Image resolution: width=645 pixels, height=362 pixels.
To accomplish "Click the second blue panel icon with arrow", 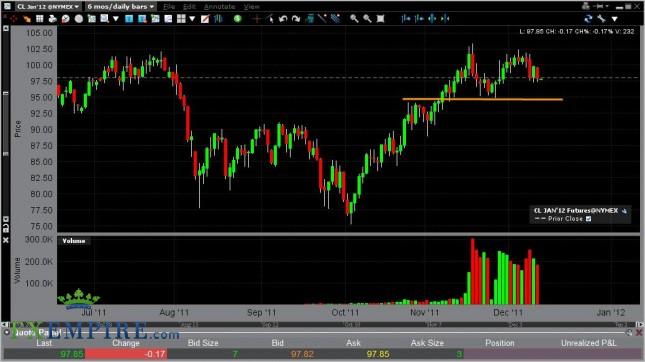I will 142,19.
